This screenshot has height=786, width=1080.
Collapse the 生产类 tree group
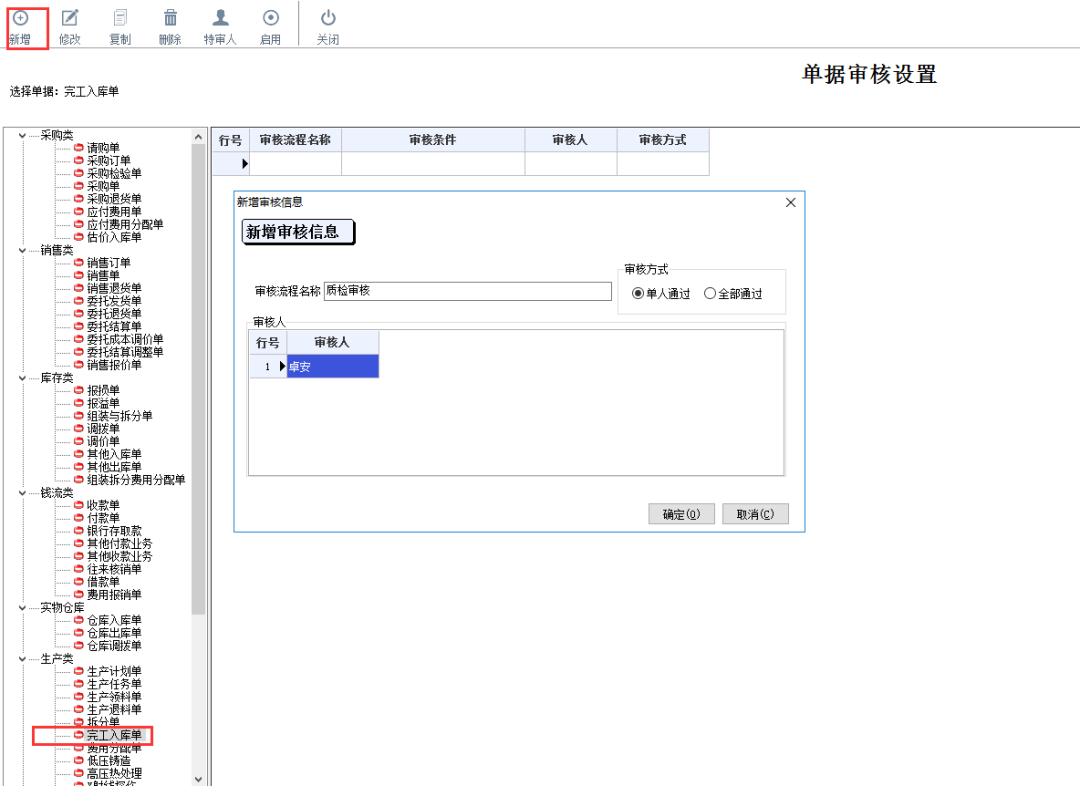click(23, 659)
